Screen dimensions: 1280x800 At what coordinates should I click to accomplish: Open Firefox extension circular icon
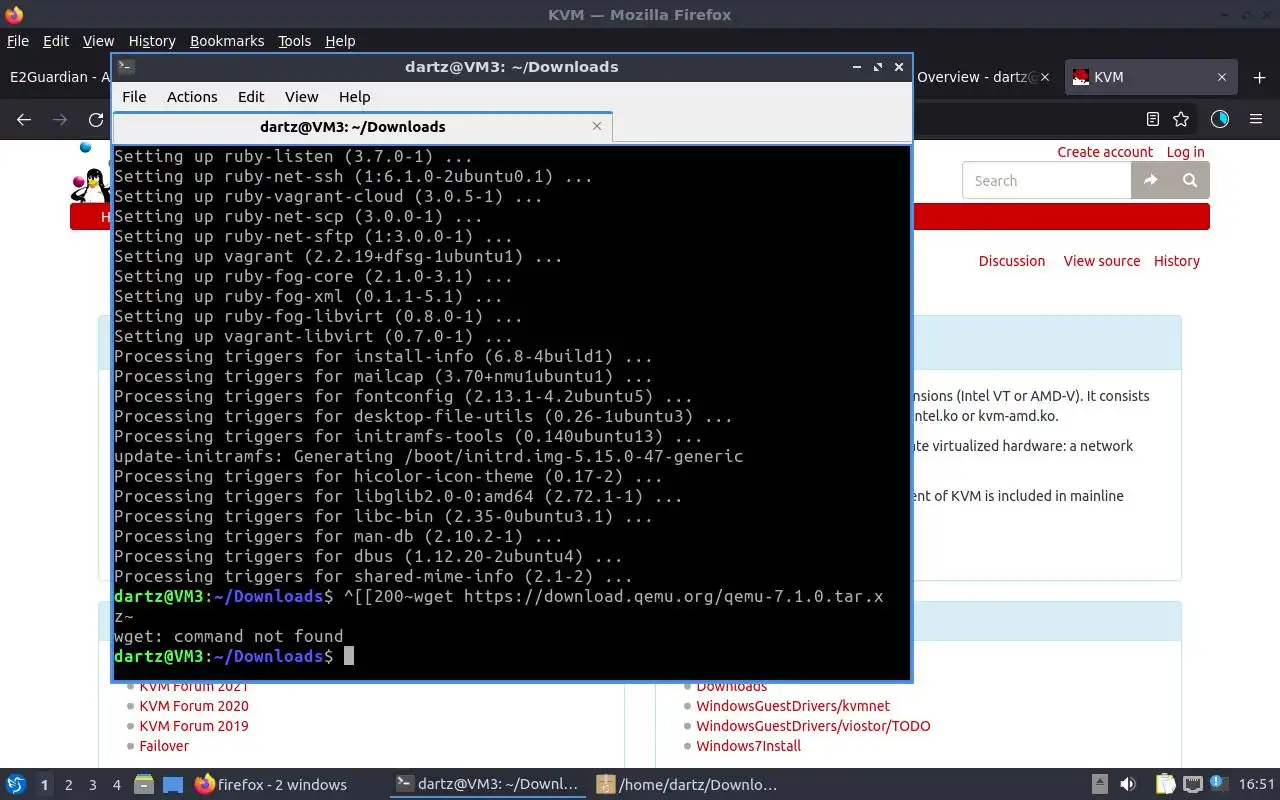pos(1219,119)
